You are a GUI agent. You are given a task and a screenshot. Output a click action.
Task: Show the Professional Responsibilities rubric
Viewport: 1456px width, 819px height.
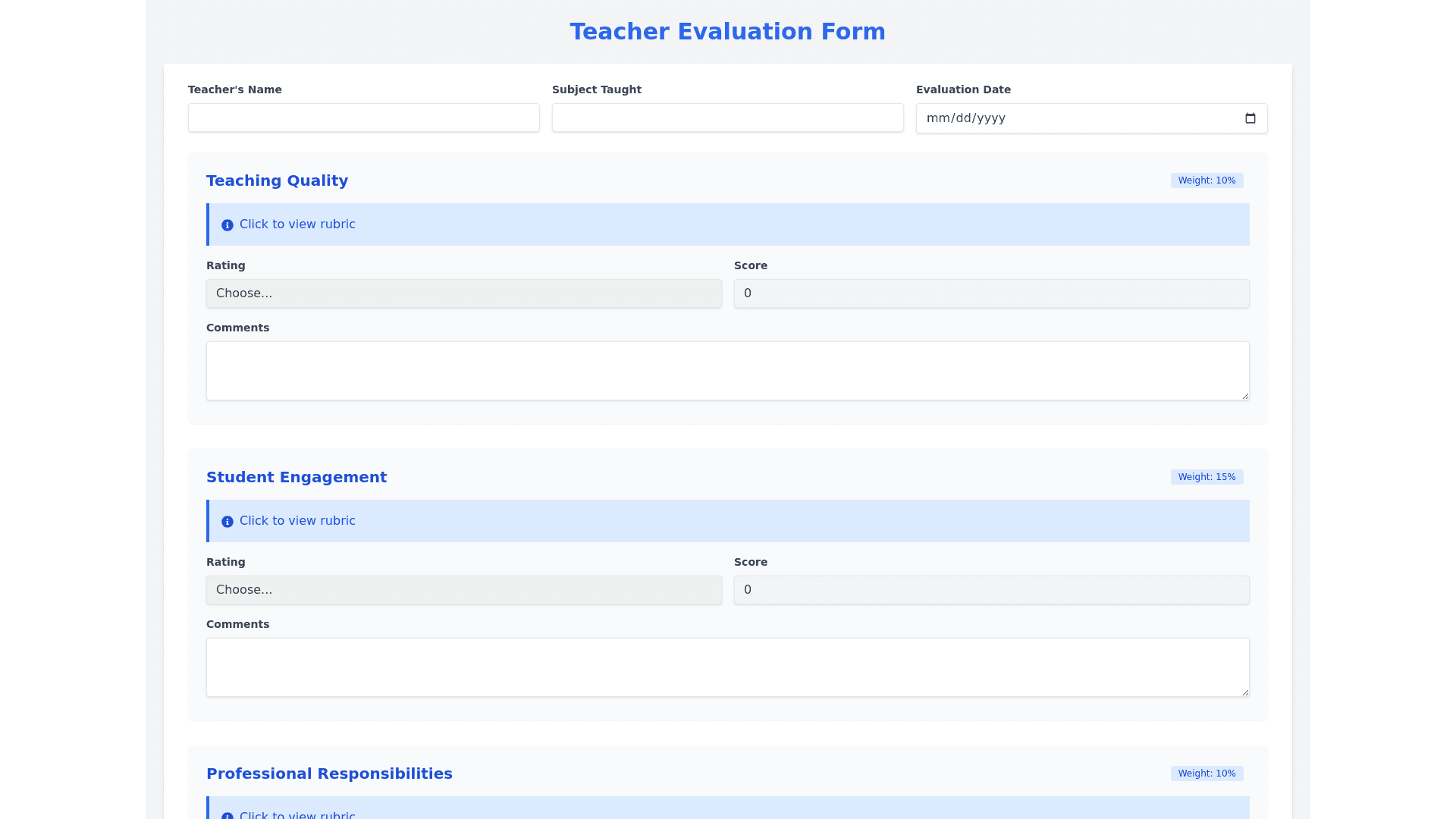[x=728, y=810]
